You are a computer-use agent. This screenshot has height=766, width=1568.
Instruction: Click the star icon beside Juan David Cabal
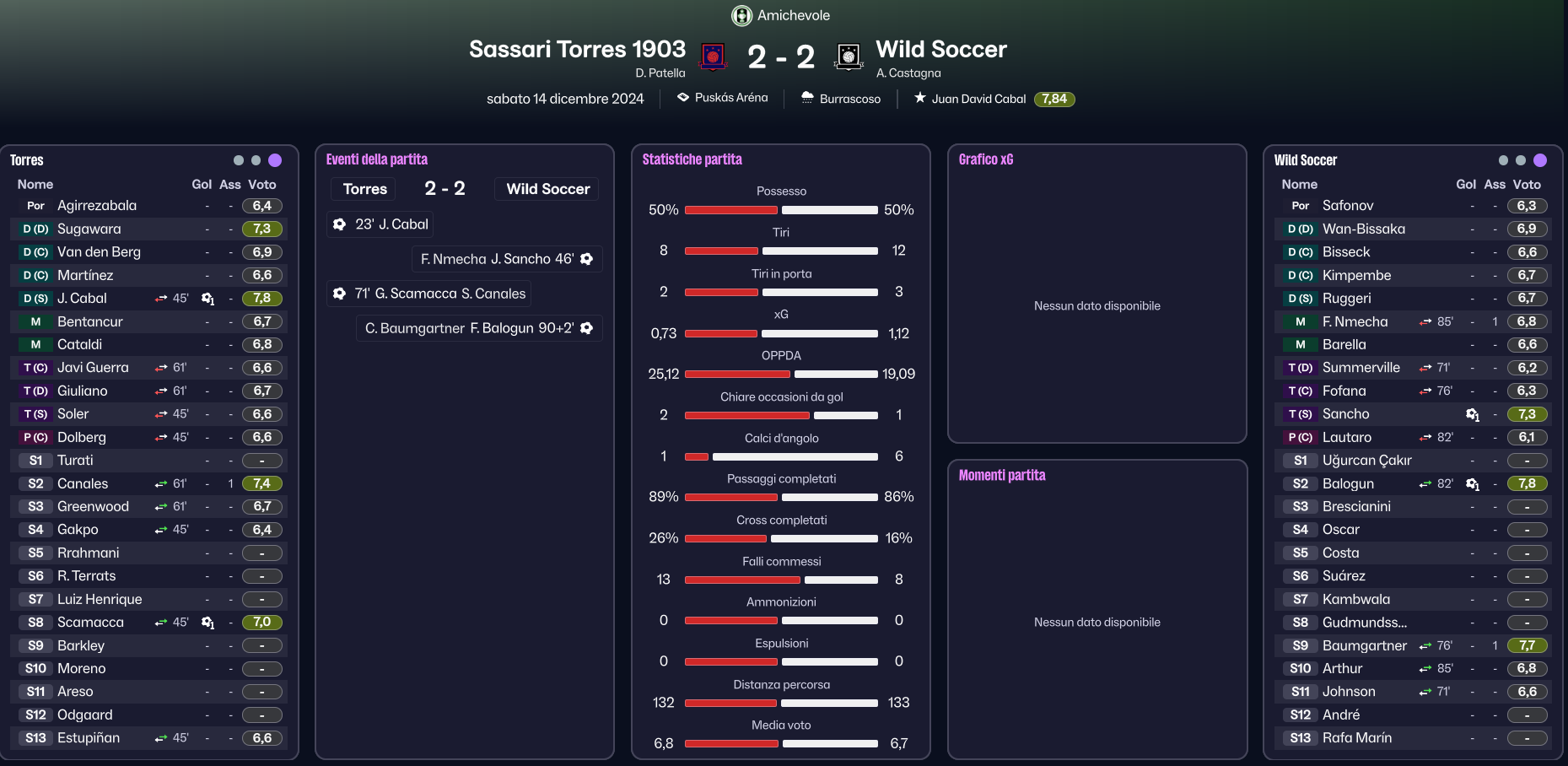(x=920, y=98)
